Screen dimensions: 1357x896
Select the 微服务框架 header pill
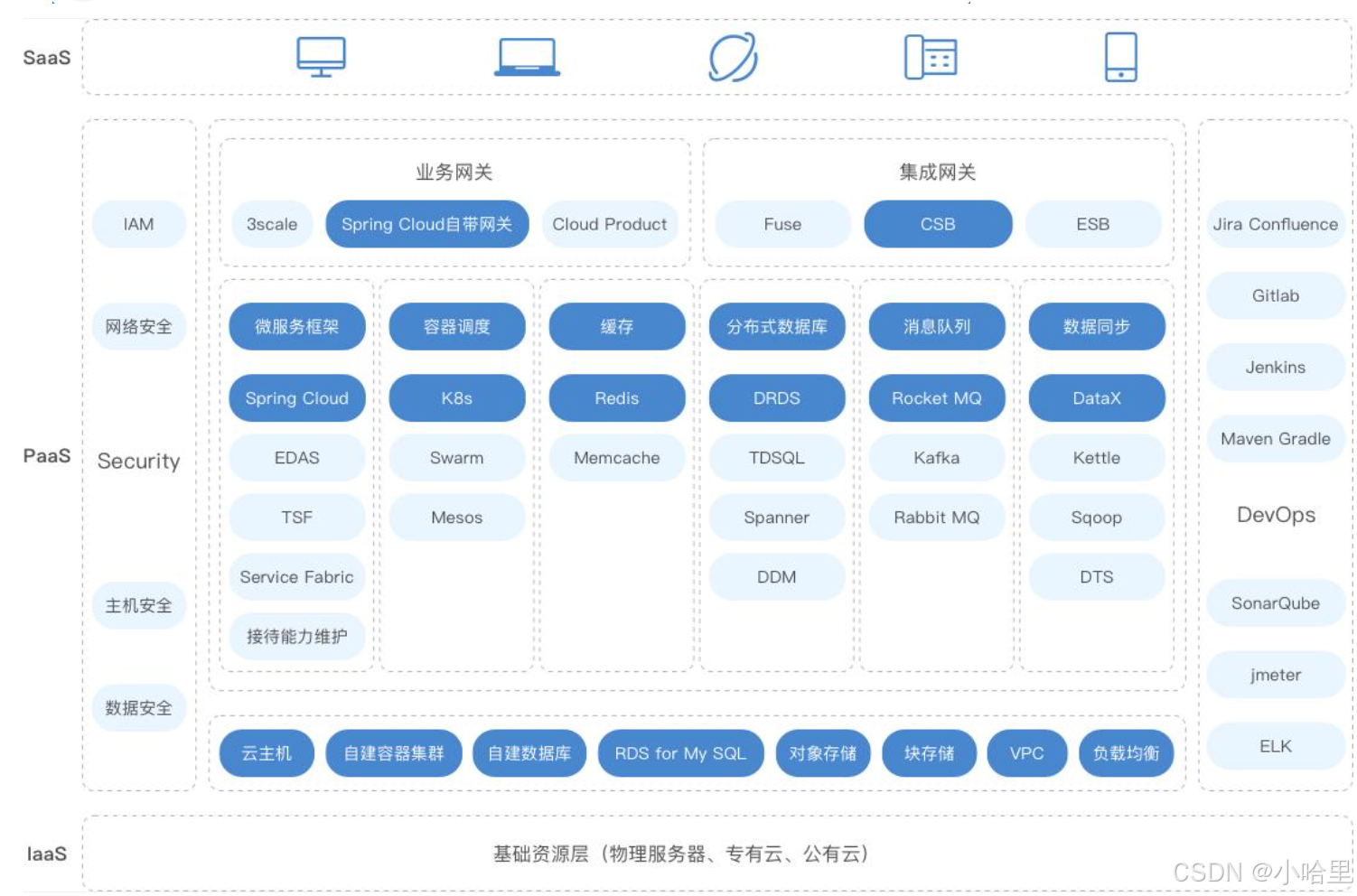297,326
